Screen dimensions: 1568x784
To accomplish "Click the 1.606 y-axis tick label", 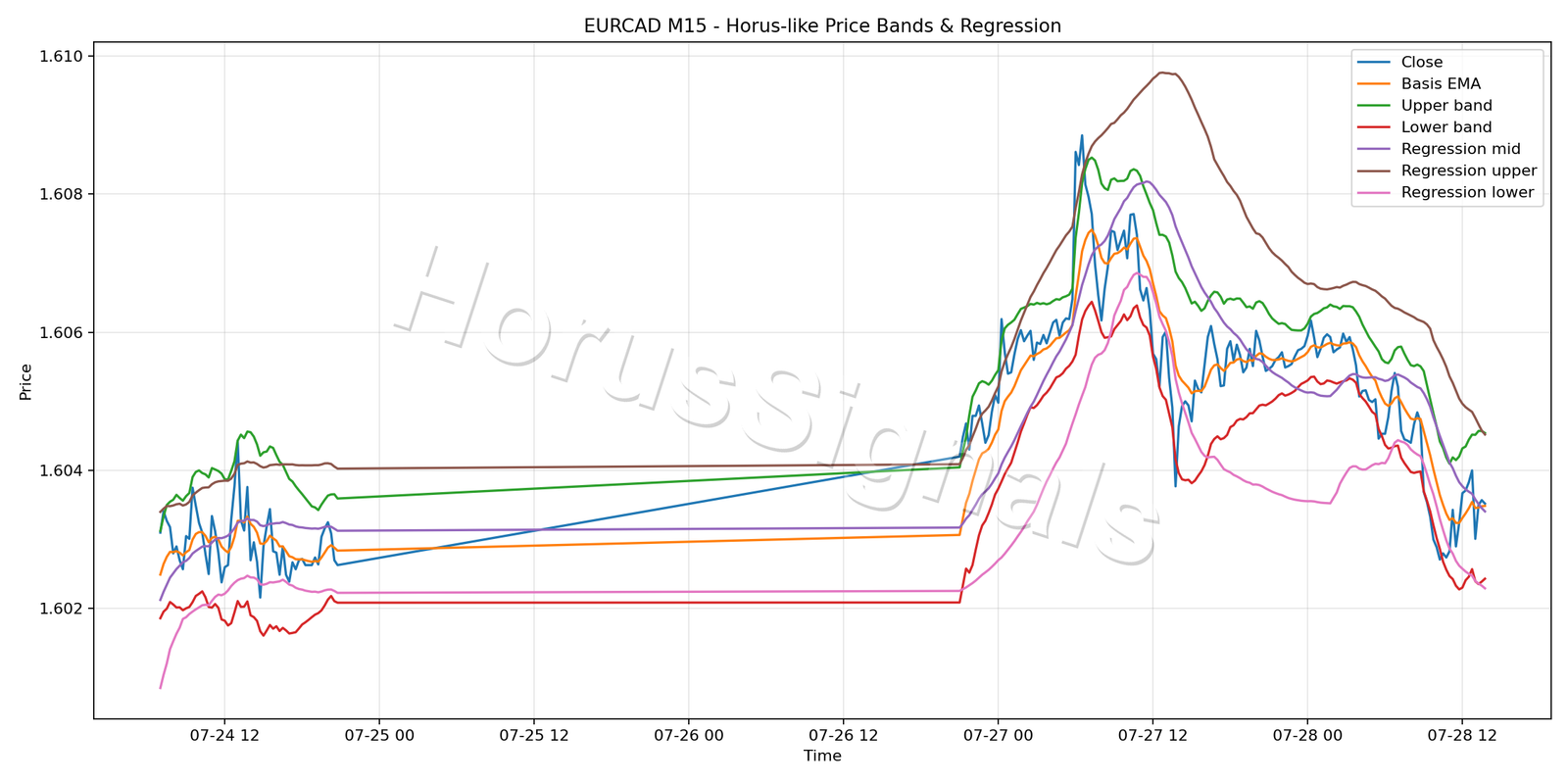I will [61, 333].
